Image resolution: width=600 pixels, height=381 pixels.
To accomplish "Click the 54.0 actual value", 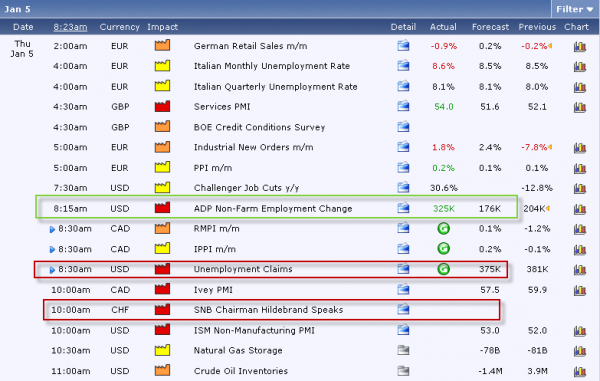I will point(444,107).
